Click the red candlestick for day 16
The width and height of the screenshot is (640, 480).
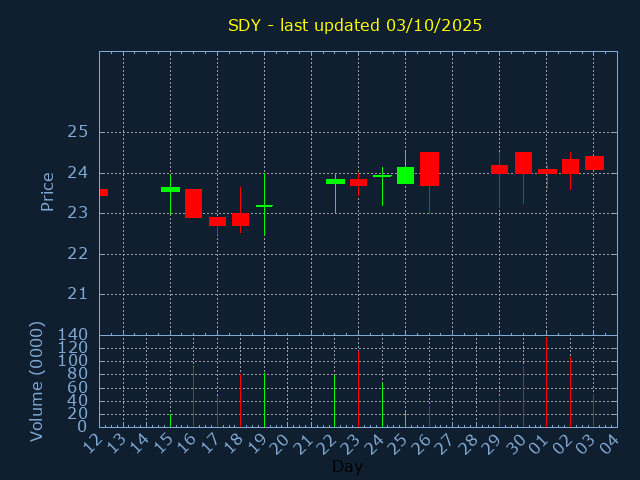click(x=193, y=203)
